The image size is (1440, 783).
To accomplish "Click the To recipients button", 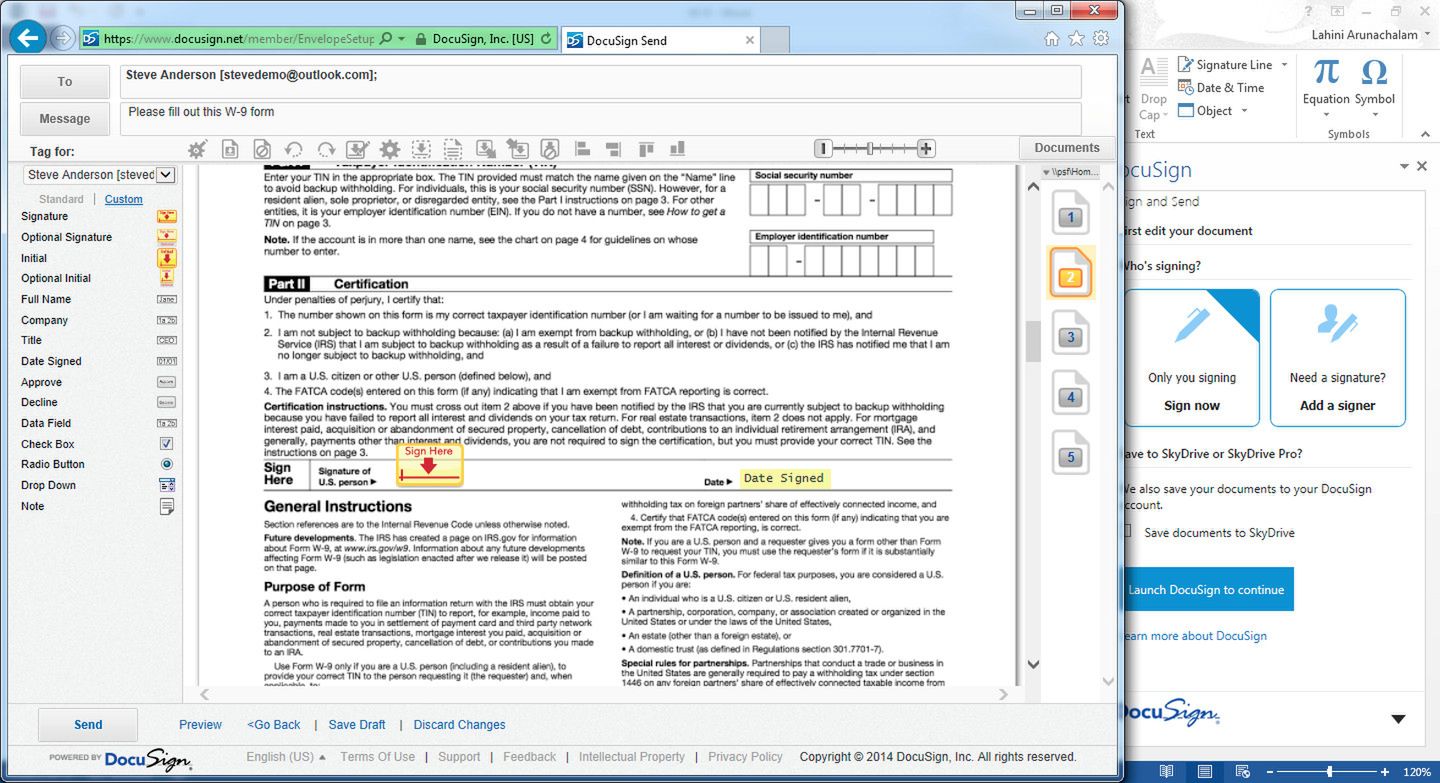I will point(65,82).
